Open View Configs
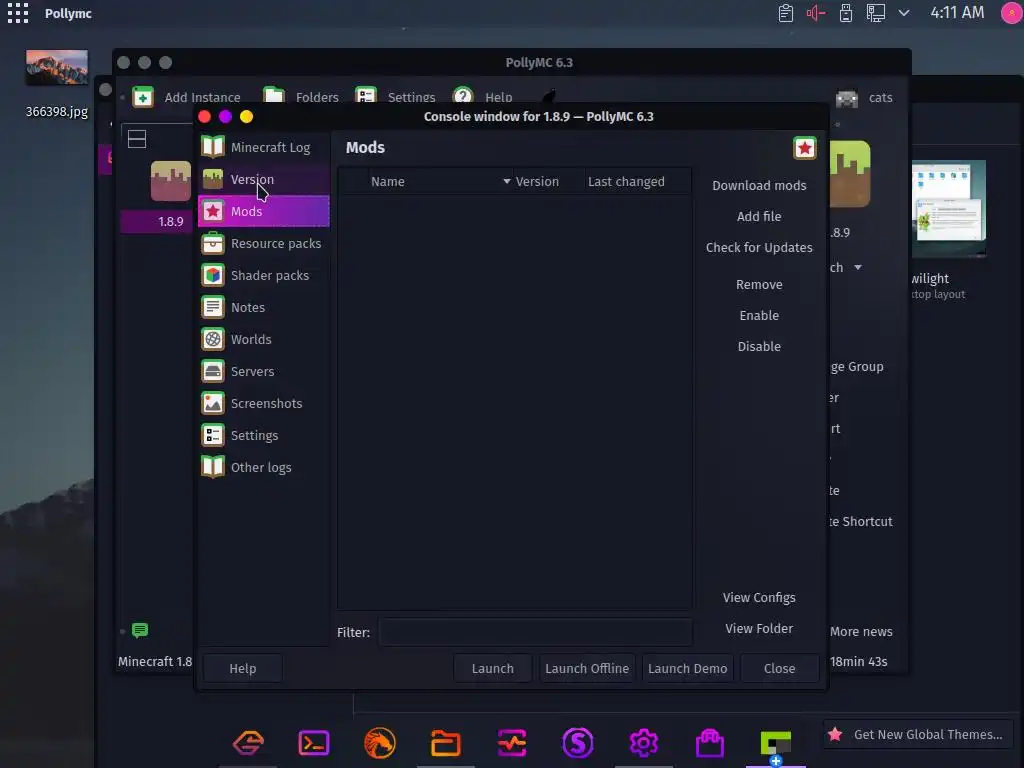This screenshot has width=1024, height=768. point(759,598)
